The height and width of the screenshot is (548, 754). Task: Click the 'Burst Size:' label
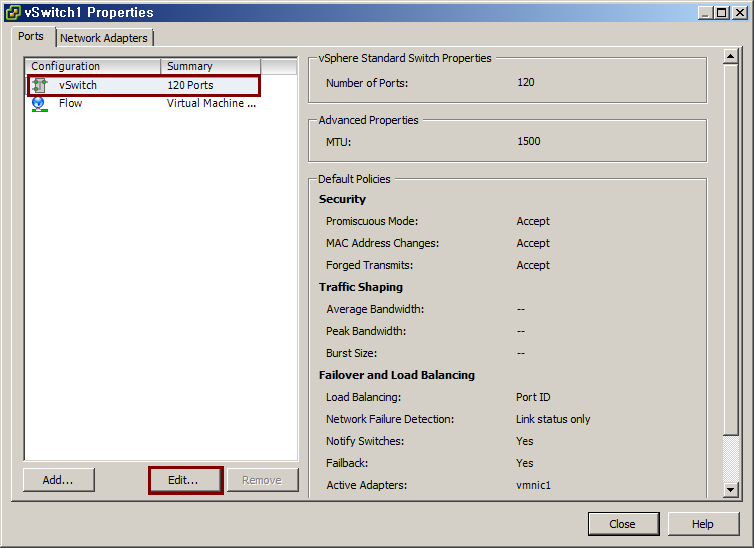tap(352, 353)
